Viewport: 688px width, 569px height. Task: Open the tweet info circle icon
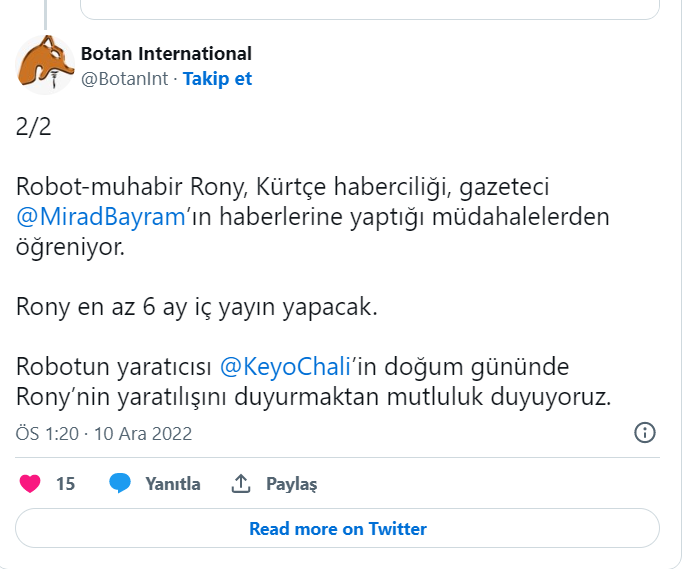(646, 433)
